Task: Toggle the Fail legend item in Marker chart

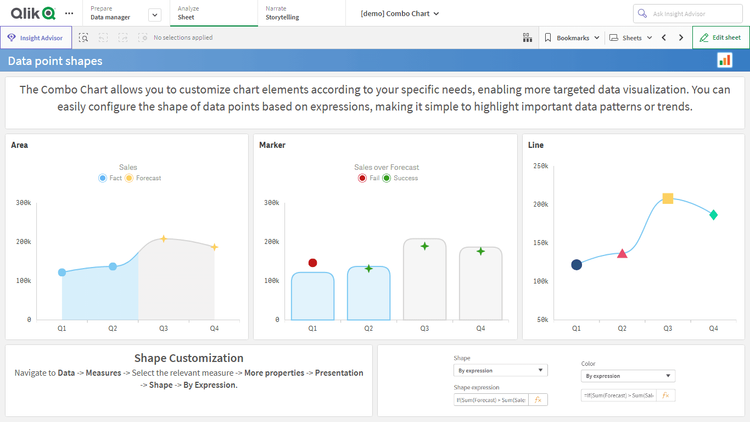Action: coord(368,177)
